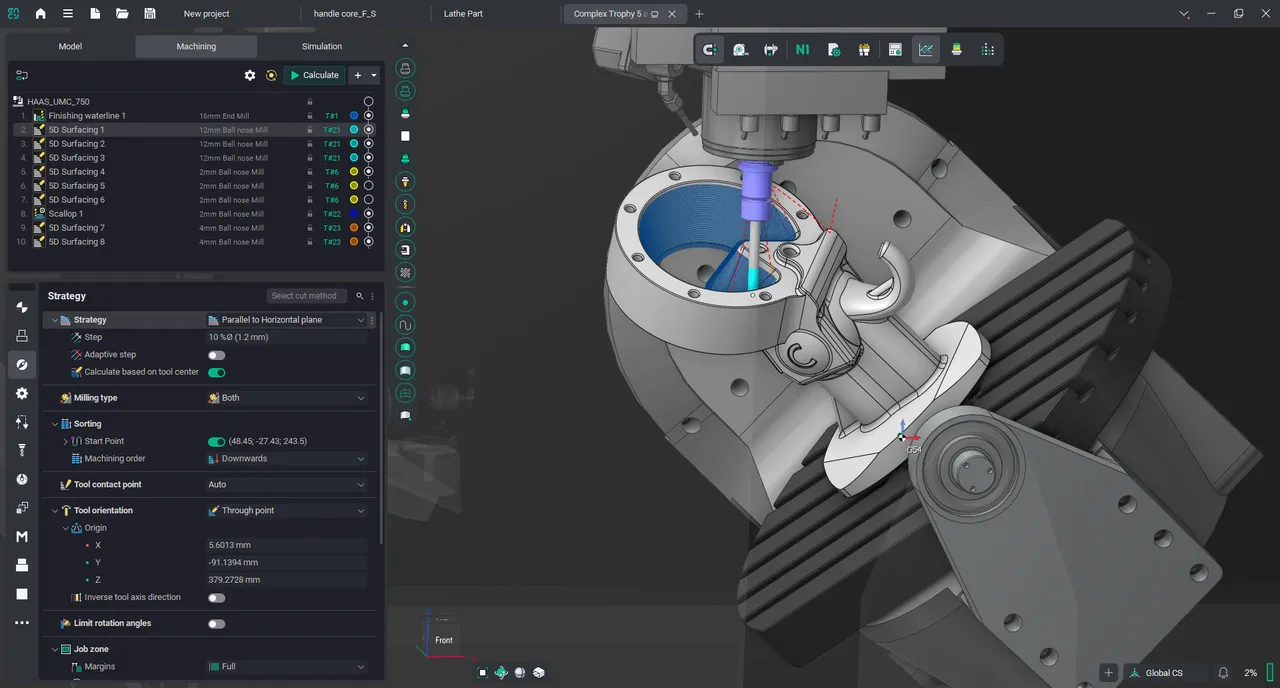The width and height of the screenshot is (1280, 688).
Task: Click the sine wave icon in vertical toolbar
Action: click(405, 325)
